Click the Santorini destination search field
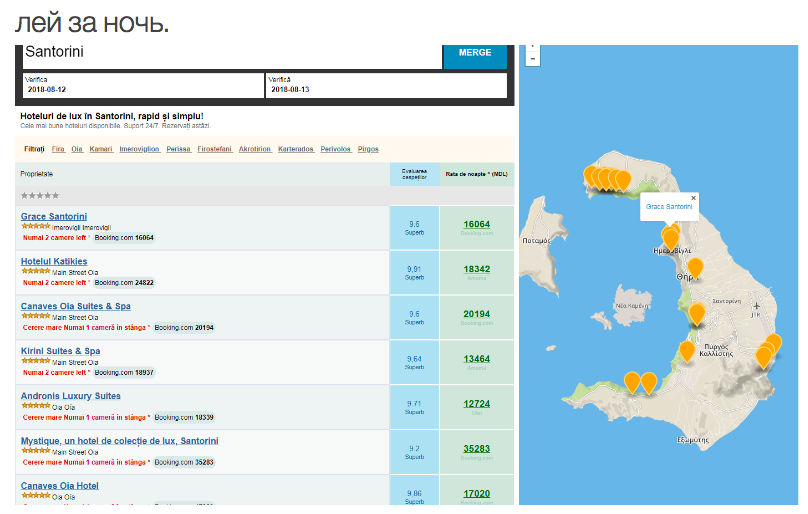808x514 pixels. click(x=232, y=55)
